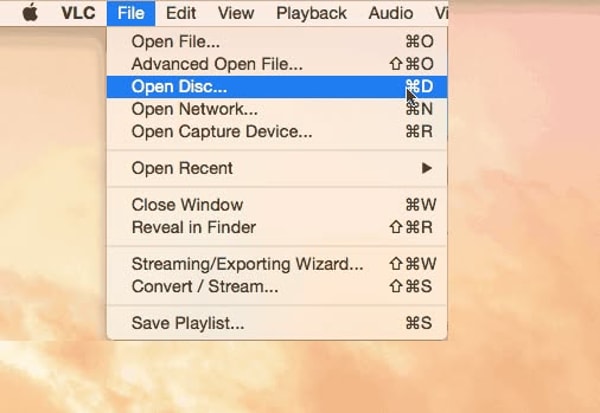Image resolution: width=600 pixels, height=413 pixels.
Task: Open the Playback menu
Action: coord(311,13)
